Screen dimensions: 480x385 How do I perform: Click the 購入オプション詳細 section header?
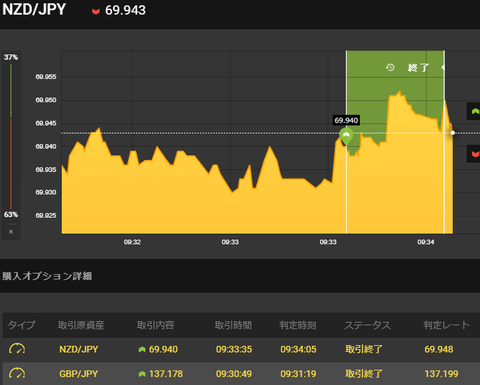[x=47, y=276]
